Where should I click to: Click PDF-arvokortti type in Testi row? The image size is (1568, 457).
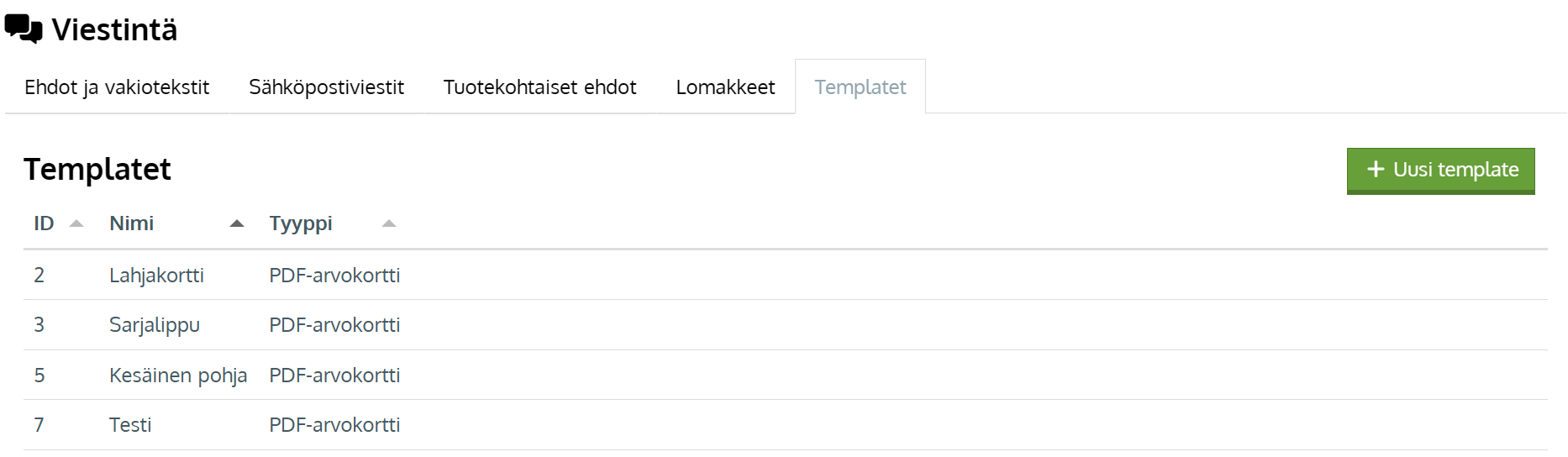334,425
